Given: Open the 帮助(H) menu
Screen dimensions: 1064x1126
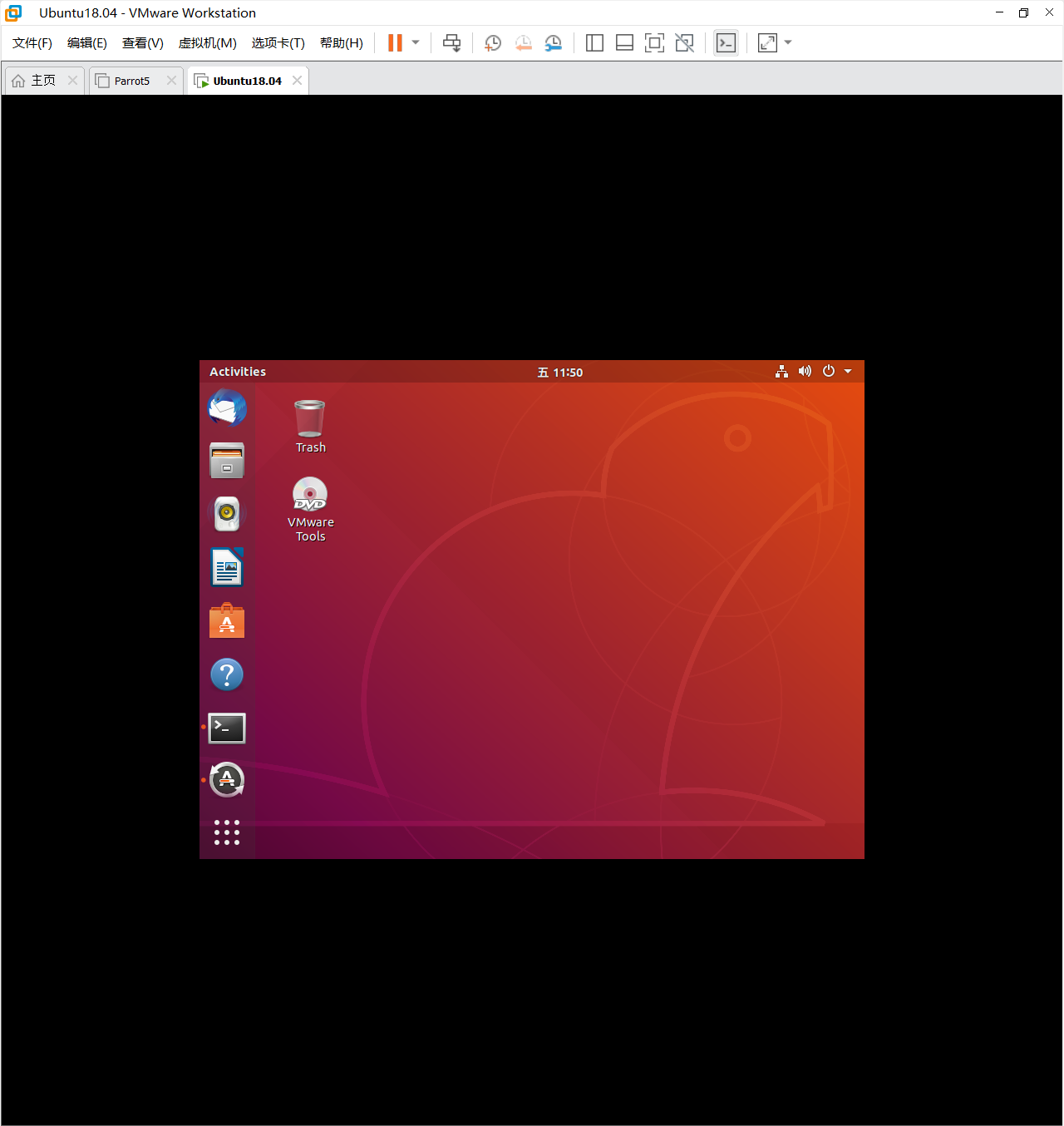Looking at the screenshot, I should click(342, 43).
